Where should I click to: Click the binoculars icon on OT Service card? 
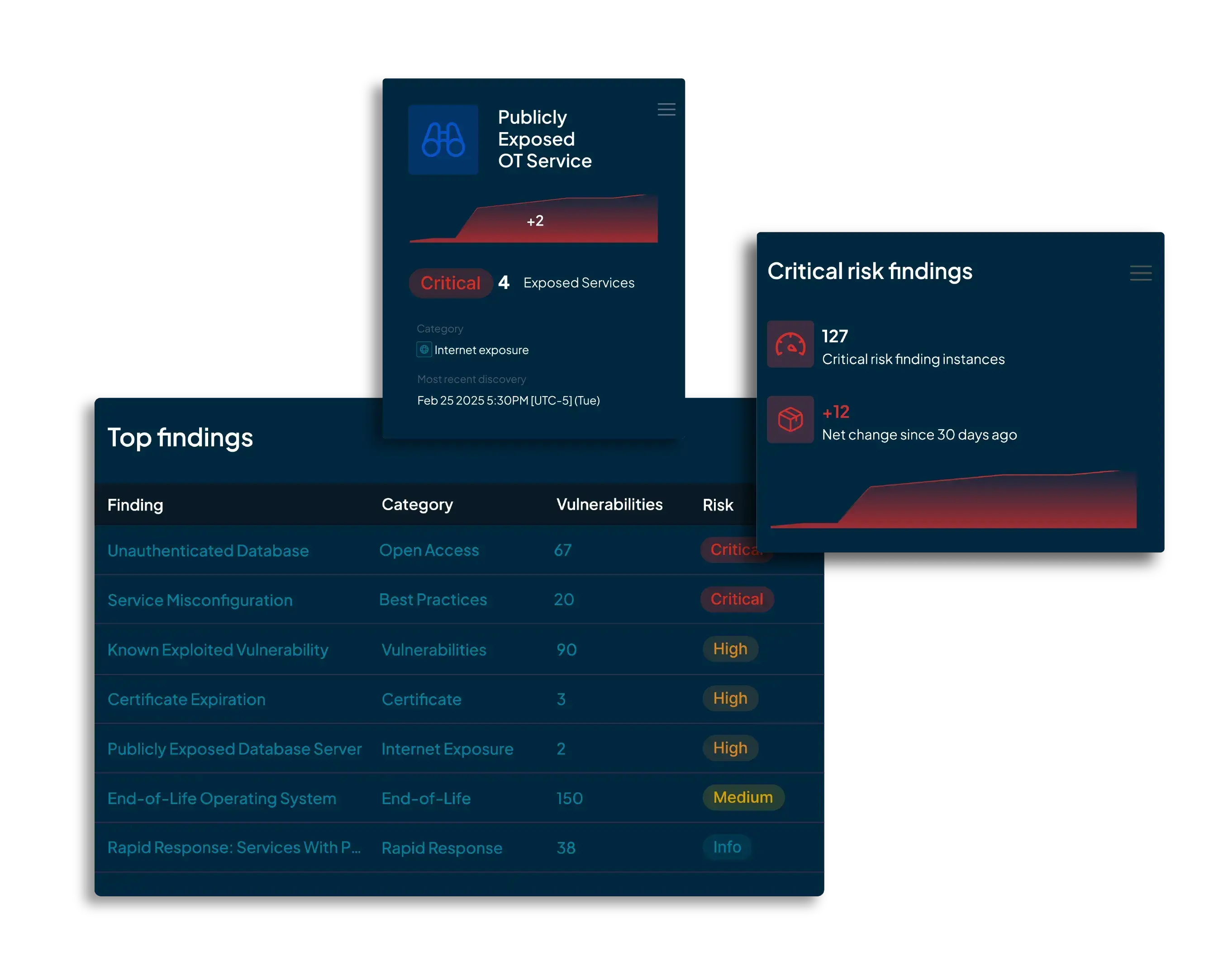(x=443, y=139)
